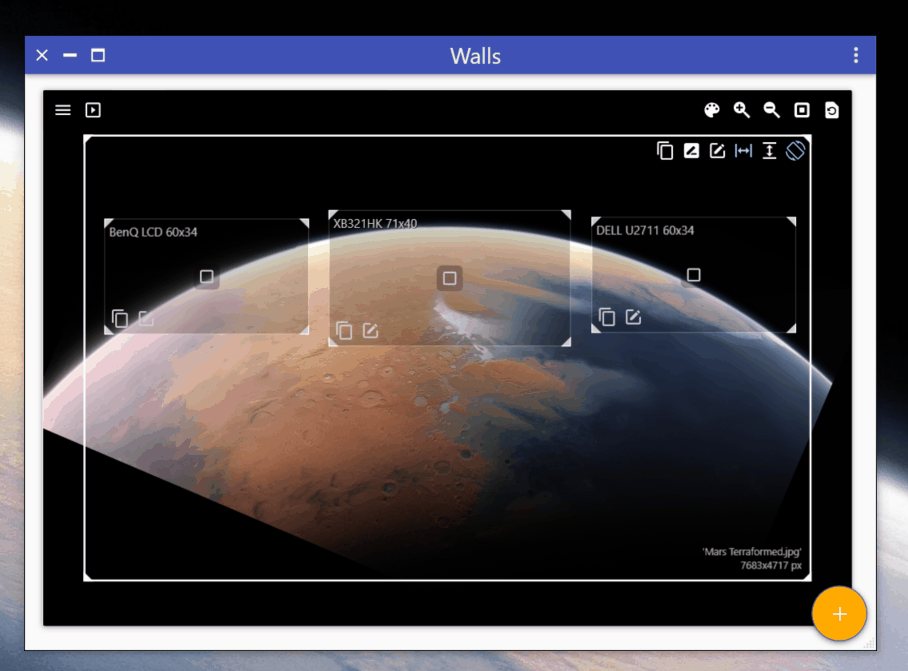This screenshot has width=908, height=671.
Task: Grab the XB321HK bottom-right corner handle
Action: coord(566,342)
